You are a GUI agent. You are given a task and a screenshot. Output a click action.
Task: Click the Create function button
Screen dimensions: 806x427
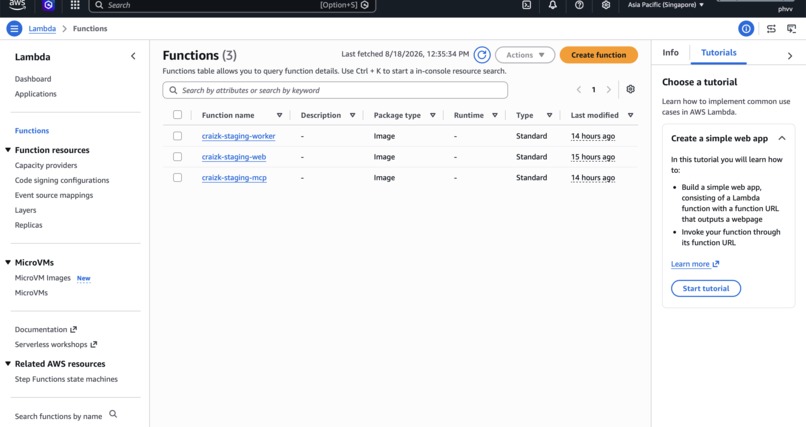[598, 55]
